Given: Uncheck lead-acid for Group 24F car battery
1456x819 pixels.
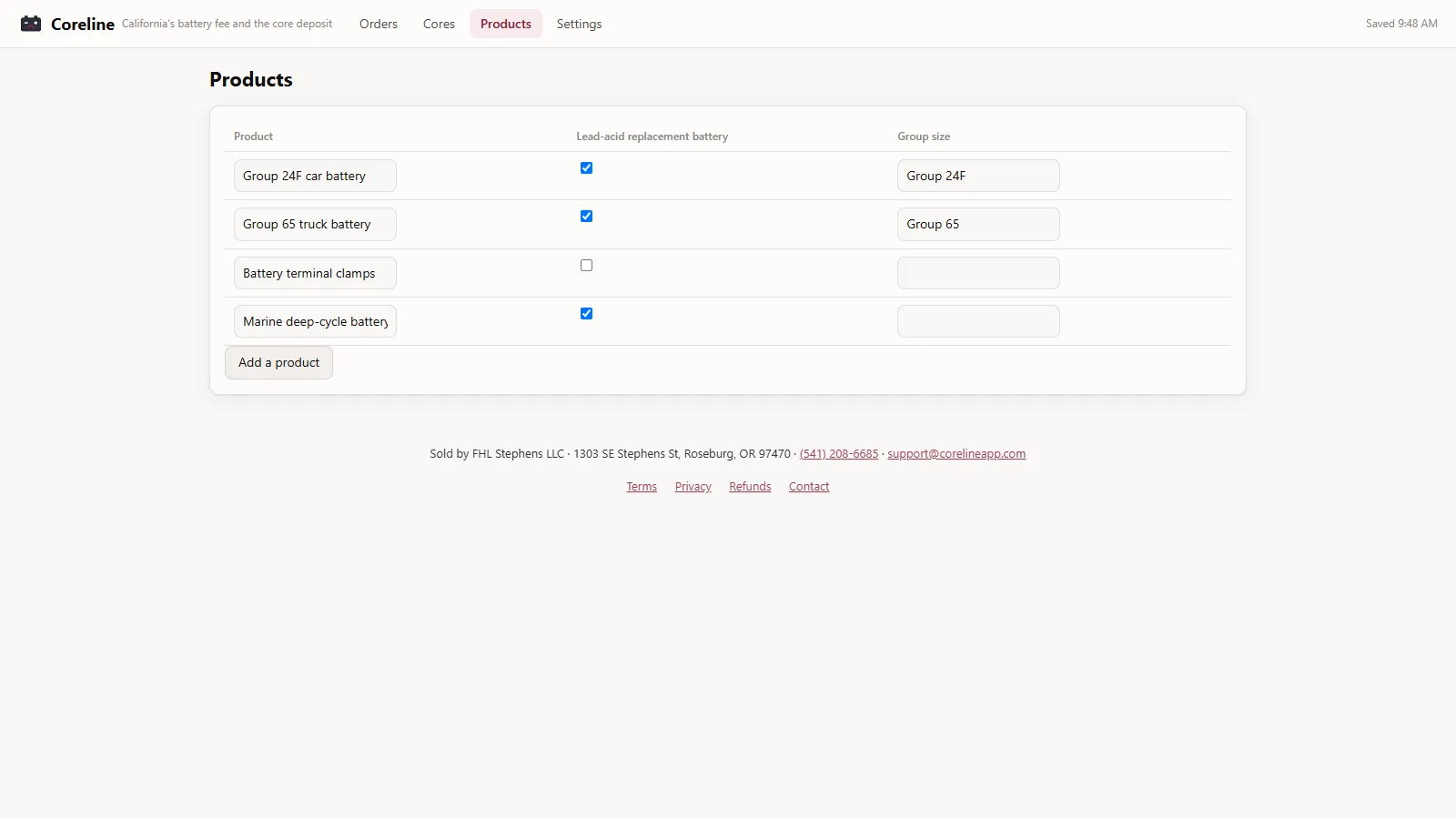Looking at the screenshot, I should click(x=586, y=168).
